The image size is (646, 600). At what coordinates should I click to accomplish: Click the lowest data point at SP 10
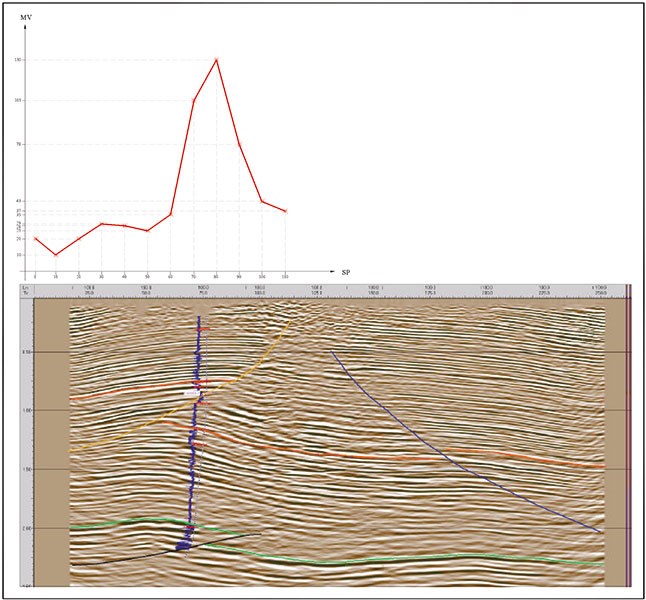56,255
